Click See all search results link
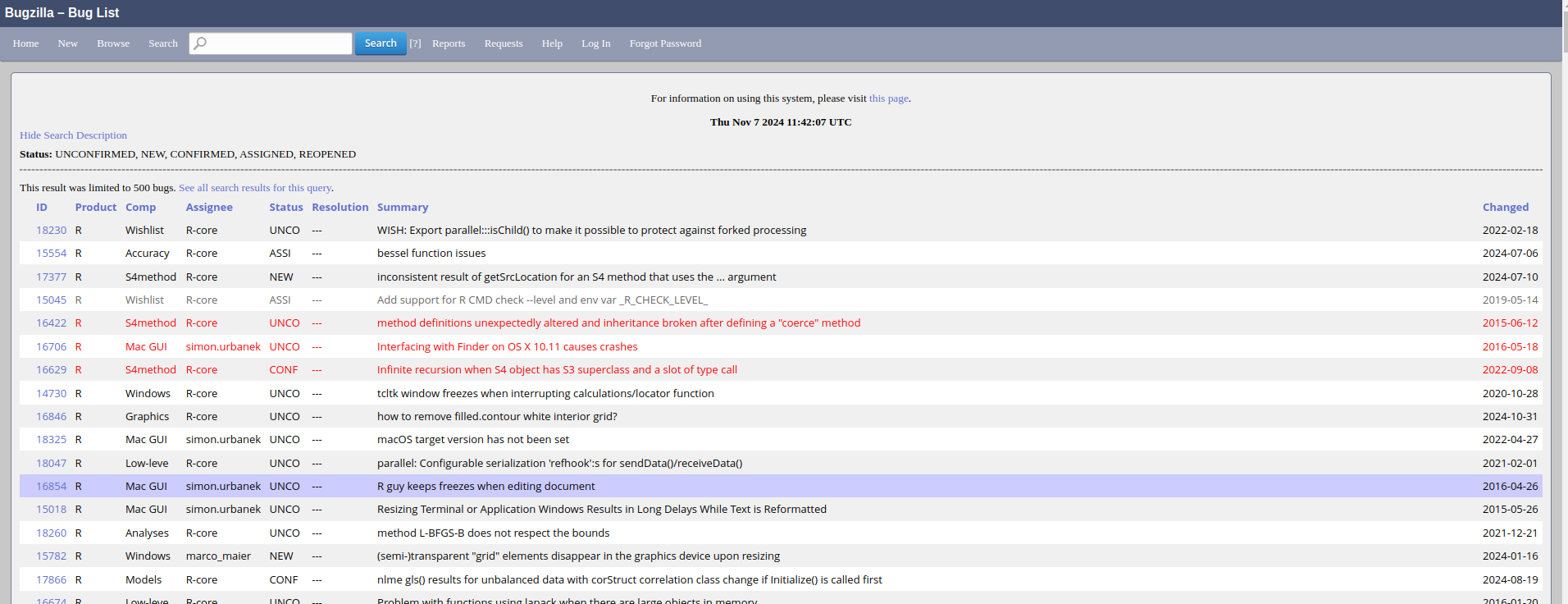1568x604 pixels. (x=255, y=188)
